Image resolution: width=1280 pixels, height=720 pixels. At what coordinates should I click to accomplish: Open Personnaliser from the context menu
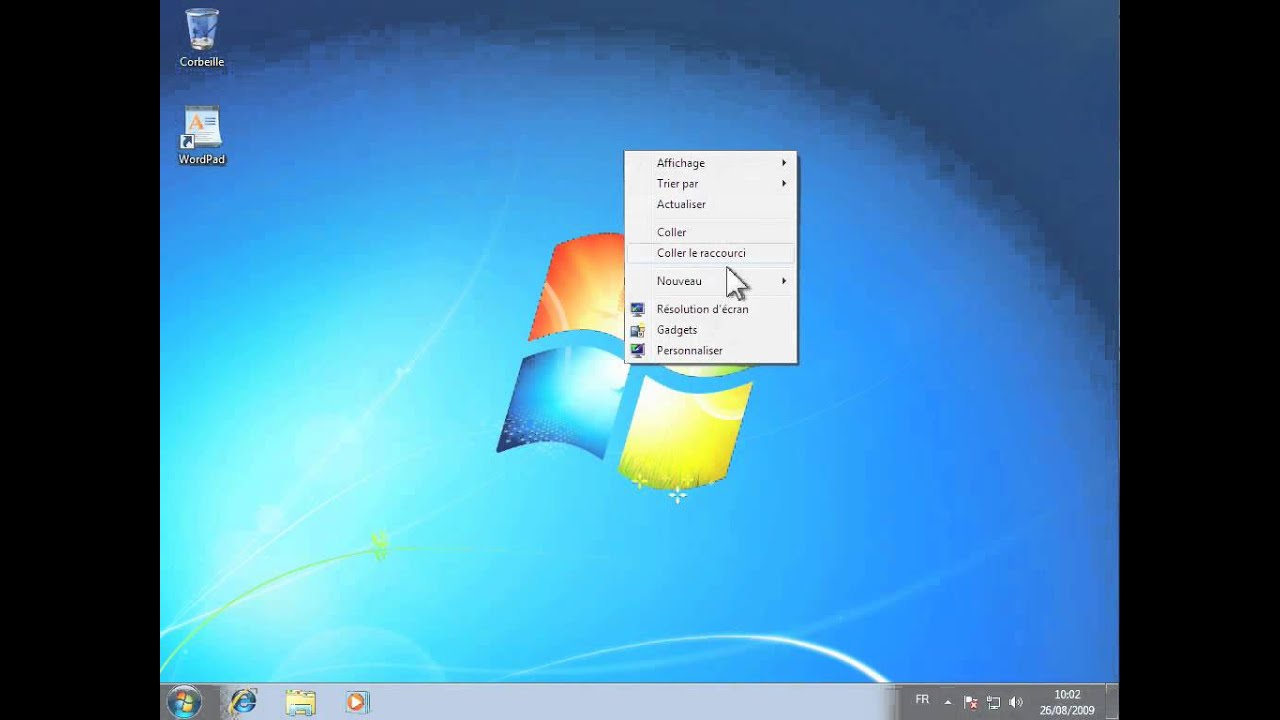(711, 351)
